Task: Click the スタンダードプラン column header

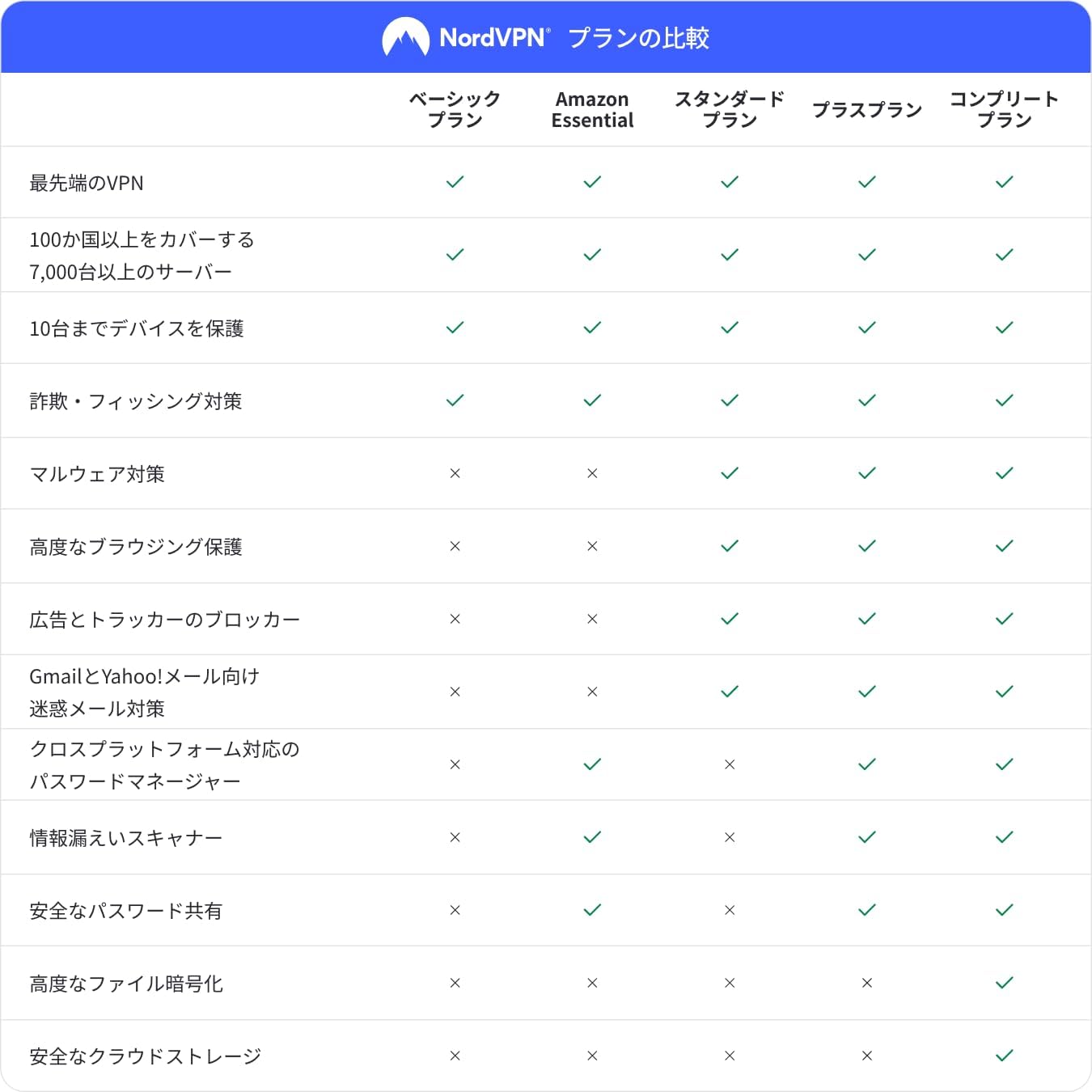Action: [730, 109]
